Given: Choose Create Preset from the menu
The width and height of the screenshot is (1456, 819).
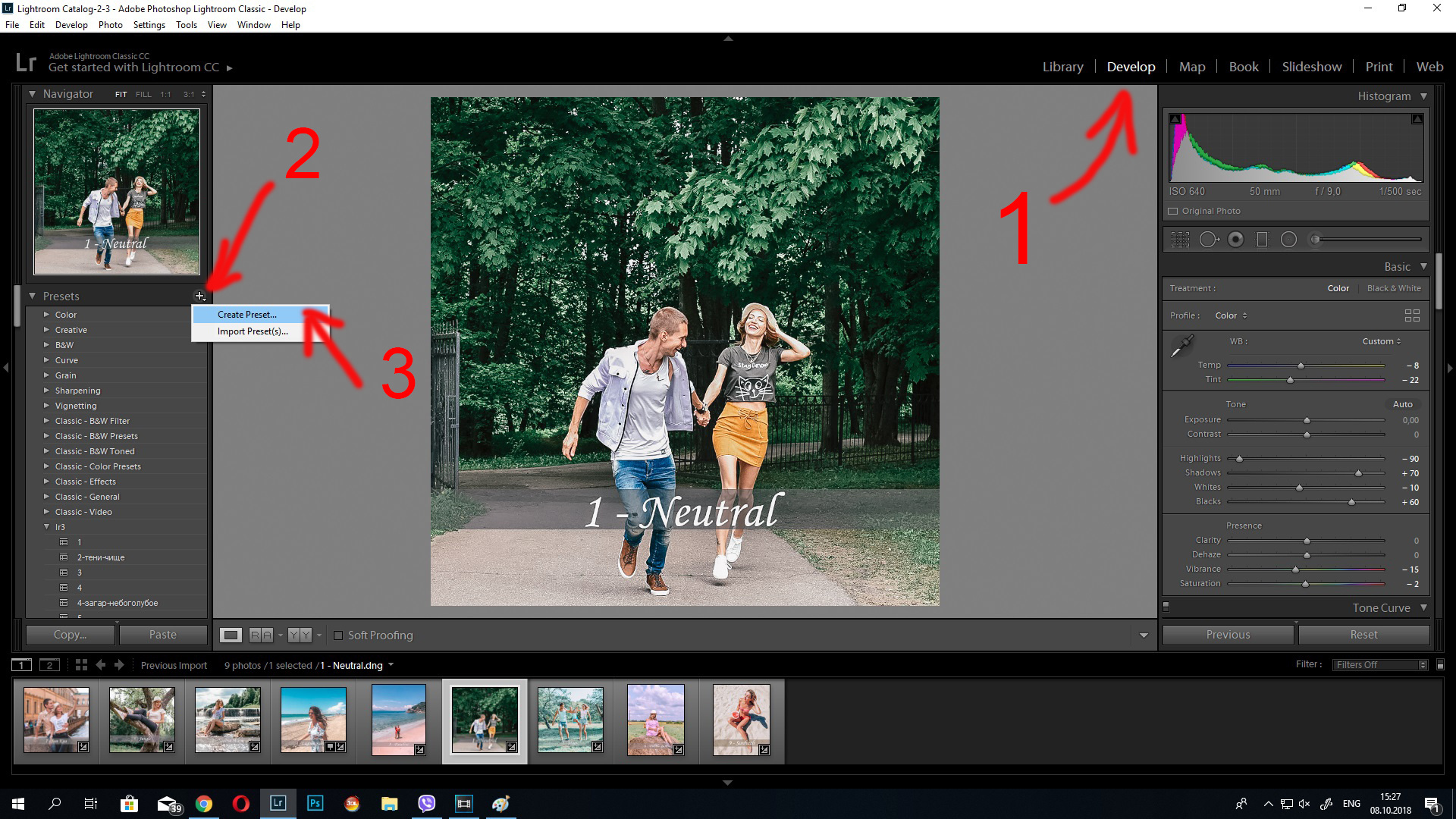Looking at the screenshot, I should coord(246,314).
